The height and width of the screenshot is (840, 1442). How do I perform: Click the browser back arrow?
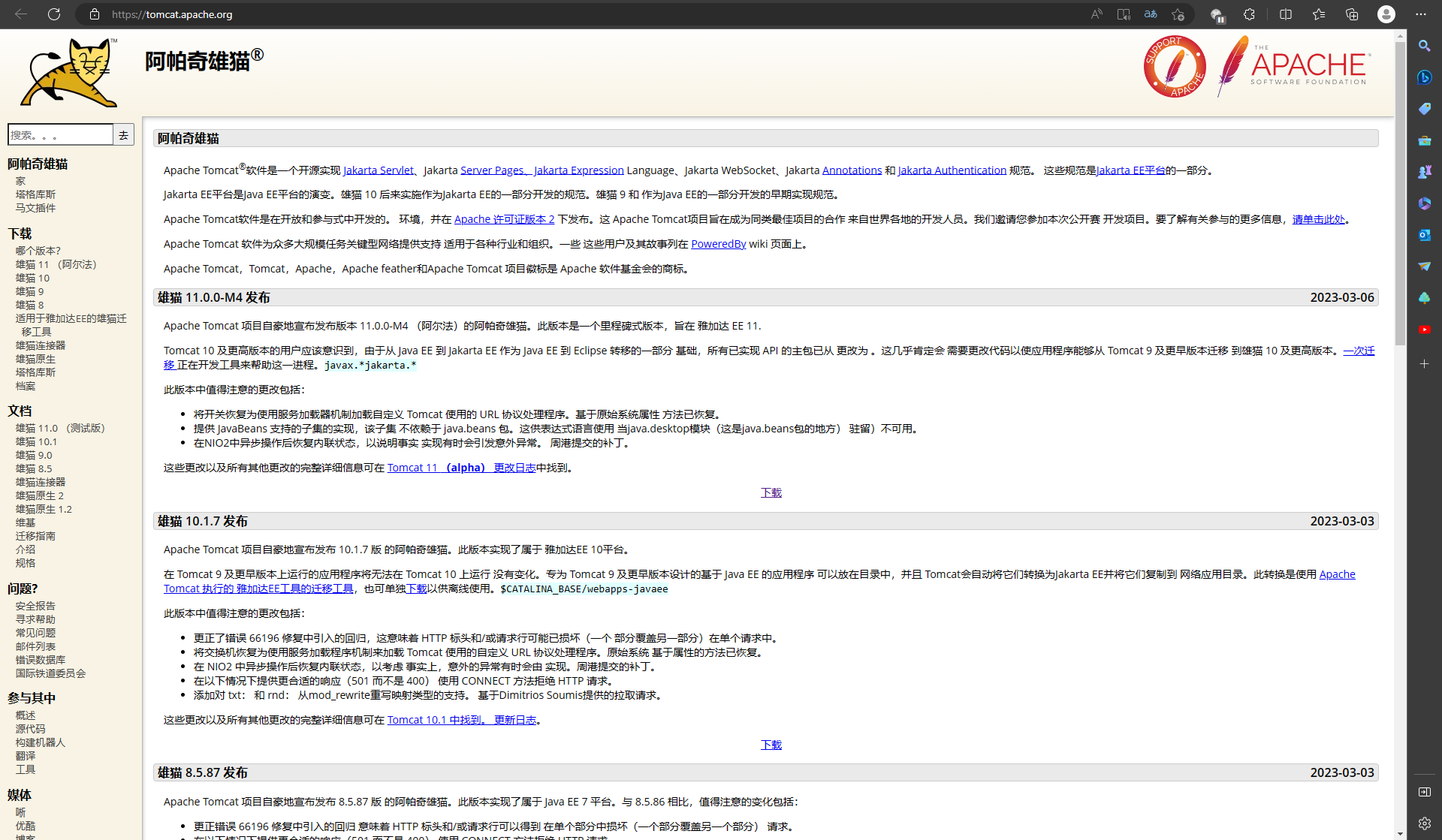(21, 14)
